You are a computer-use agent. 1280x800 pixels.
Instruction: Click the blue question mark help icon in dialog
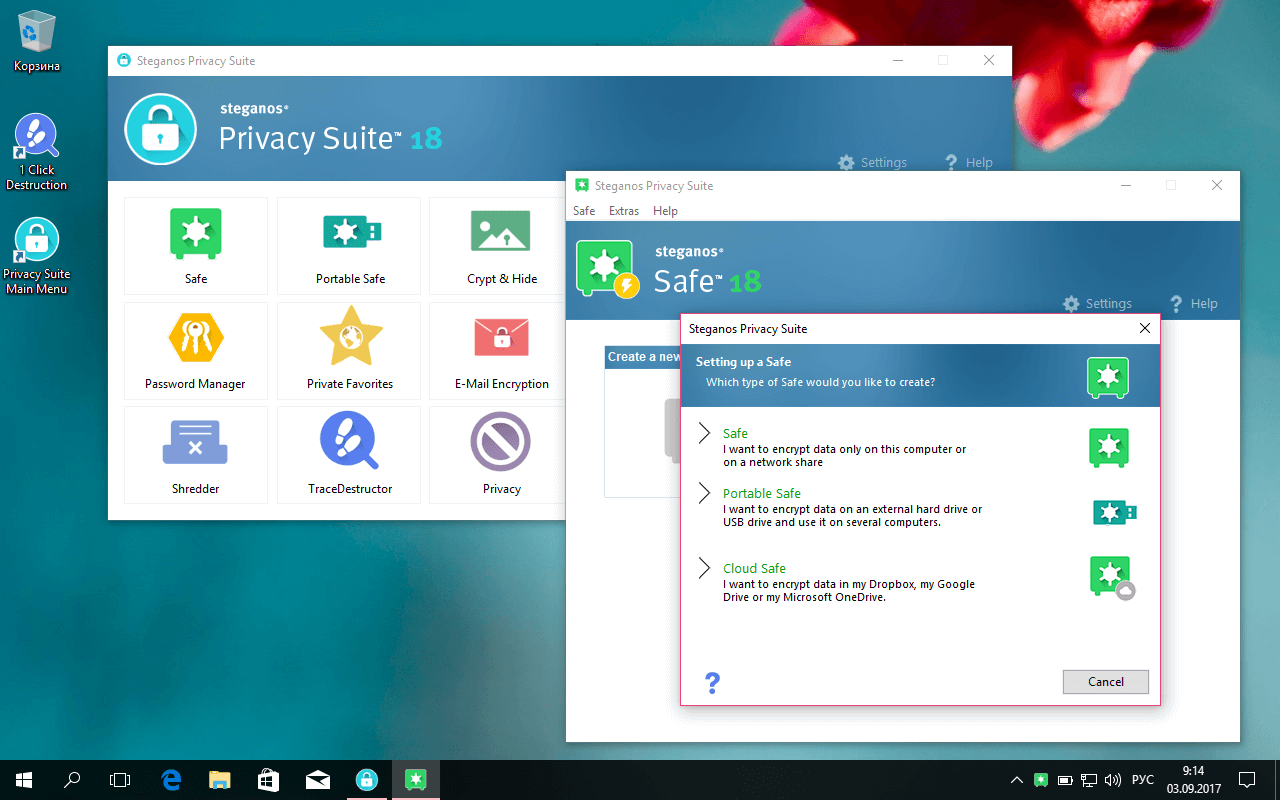712,683
